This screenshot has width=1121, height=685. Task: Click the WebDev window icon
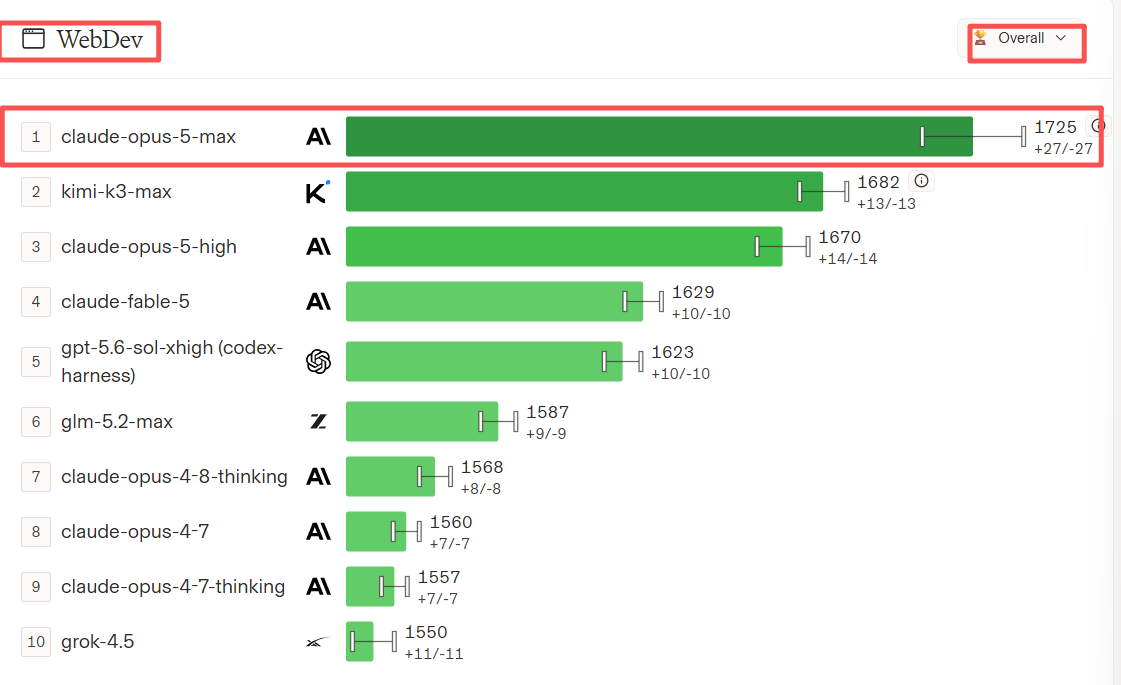pyautogui.click(x=34, y=39)
